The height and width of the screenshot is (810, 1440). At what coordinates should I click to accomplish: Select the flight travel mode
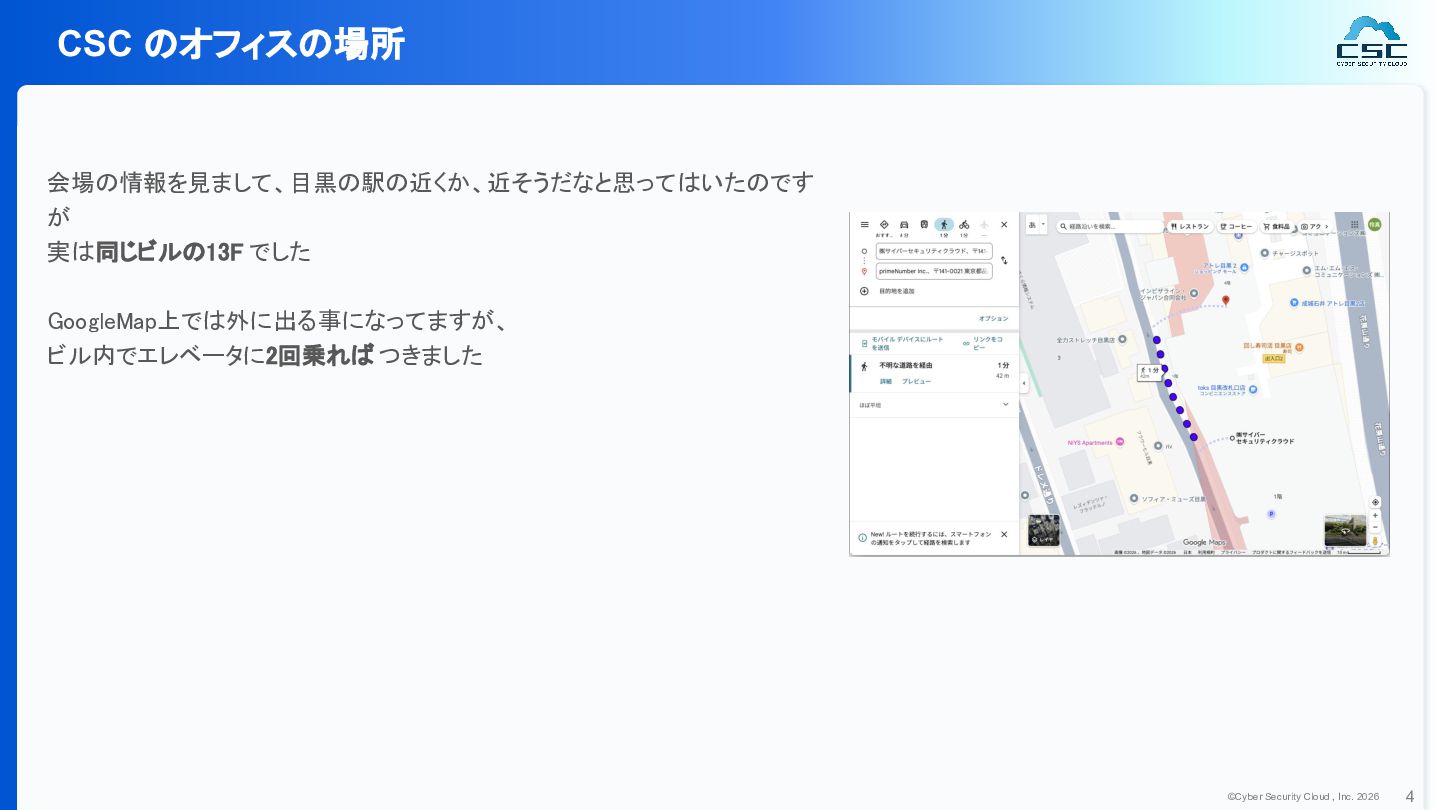pos(984,225)
